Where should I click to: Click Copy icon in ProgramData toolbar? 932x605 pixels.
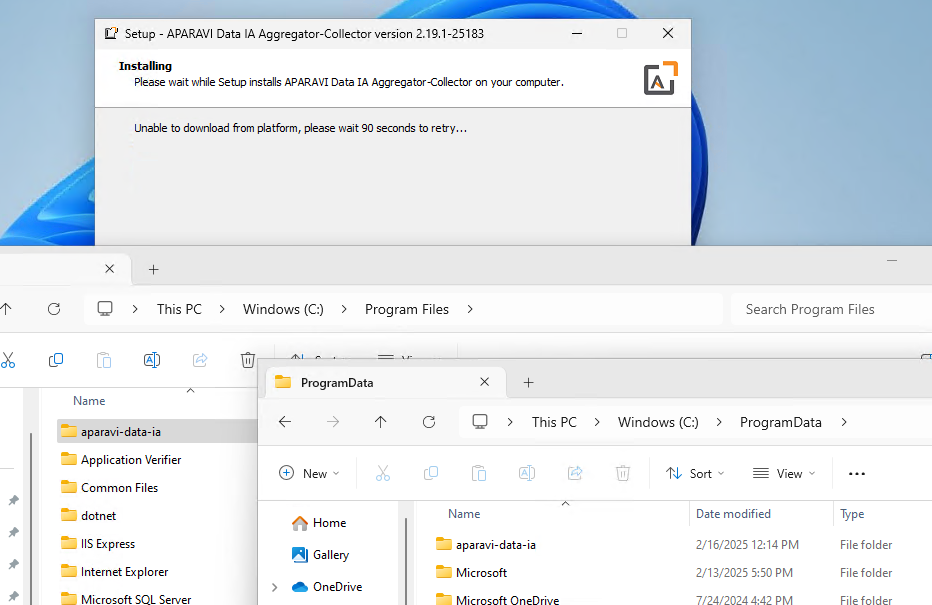431,473
